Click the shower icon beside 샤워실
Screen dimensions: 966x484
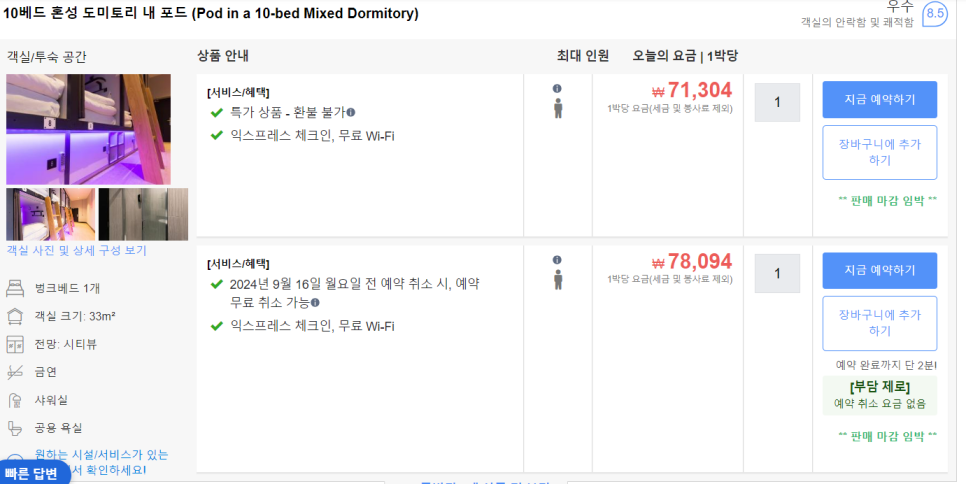[15, 400]
